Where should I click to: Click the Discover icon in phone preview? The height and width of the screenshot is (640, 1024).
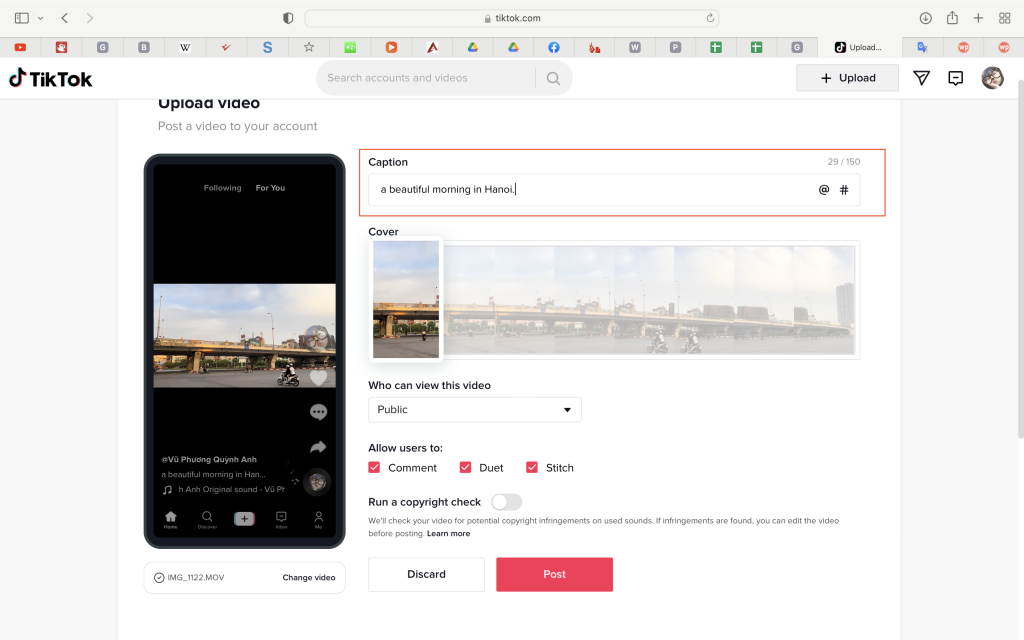click(207, 519)
